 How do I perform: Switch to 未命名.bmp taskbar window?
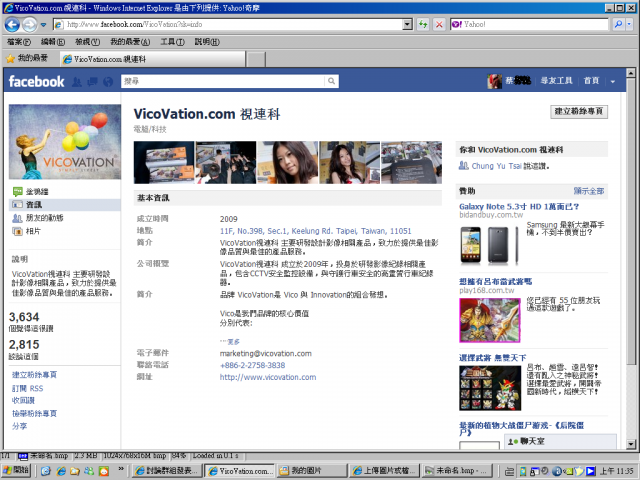[457, 471]
